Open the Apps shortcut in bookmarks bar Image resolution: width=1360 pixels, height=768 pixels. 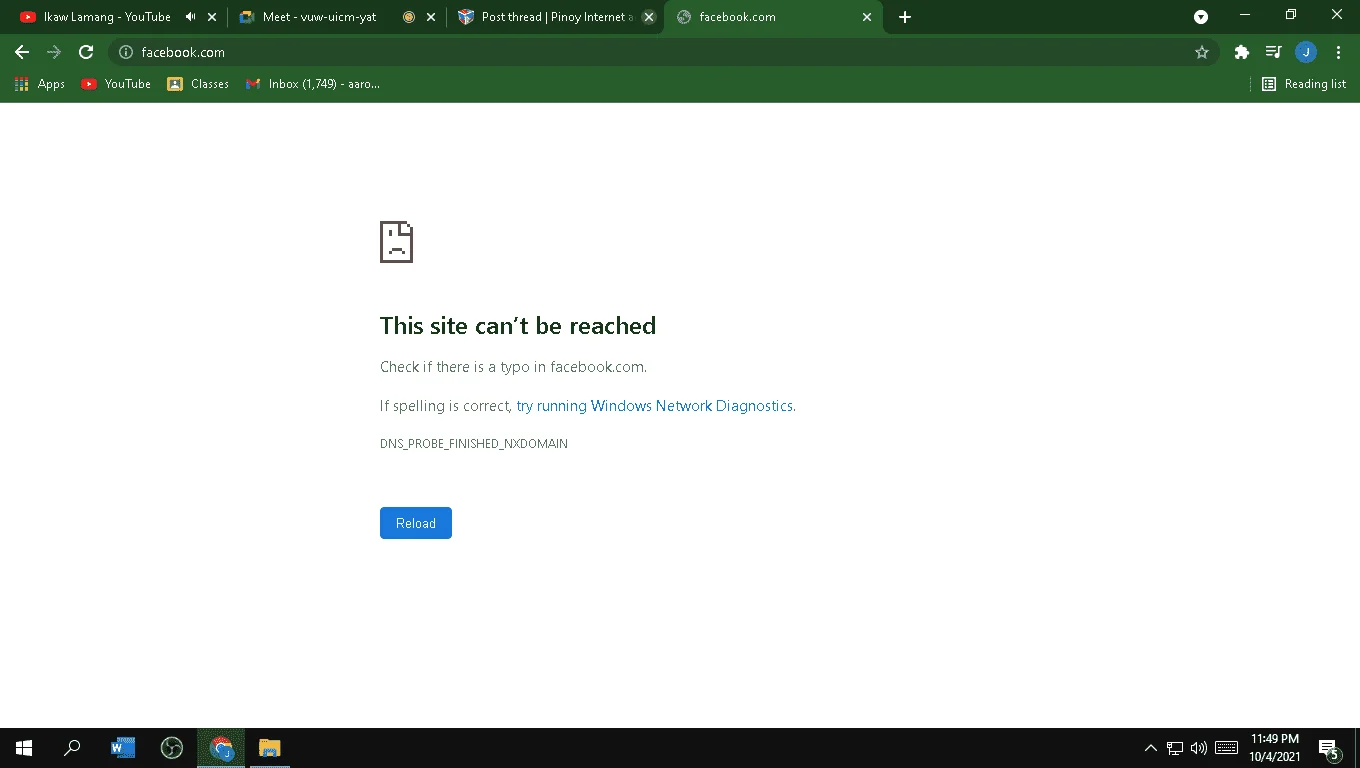pyautogui.click(x=40, y=84)
